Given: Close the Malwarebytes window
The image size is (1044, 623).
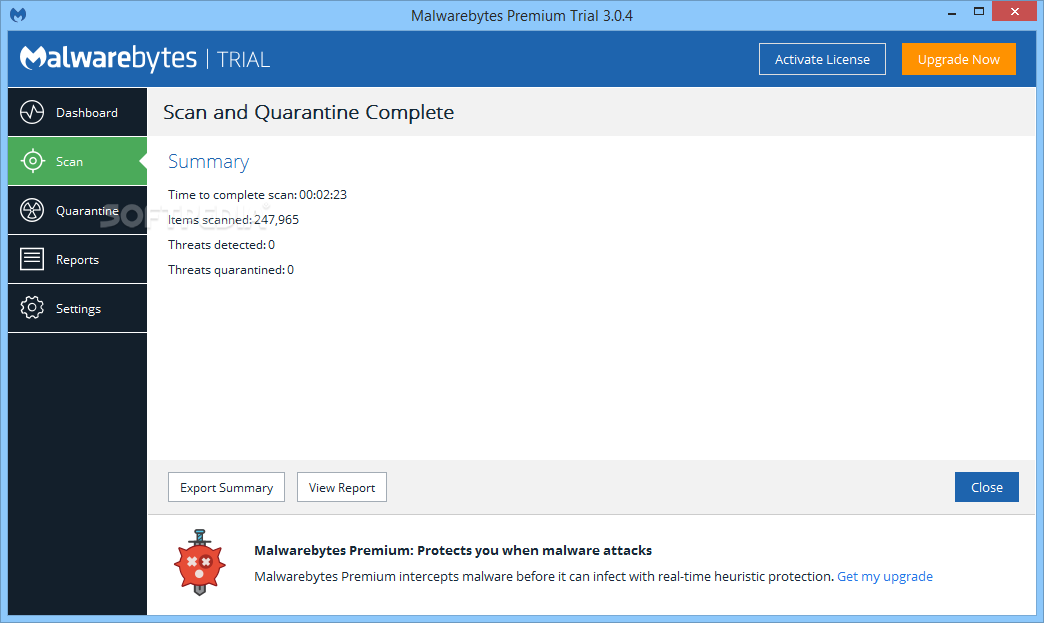Looking at the screenshot, I should coord(1015,11).
